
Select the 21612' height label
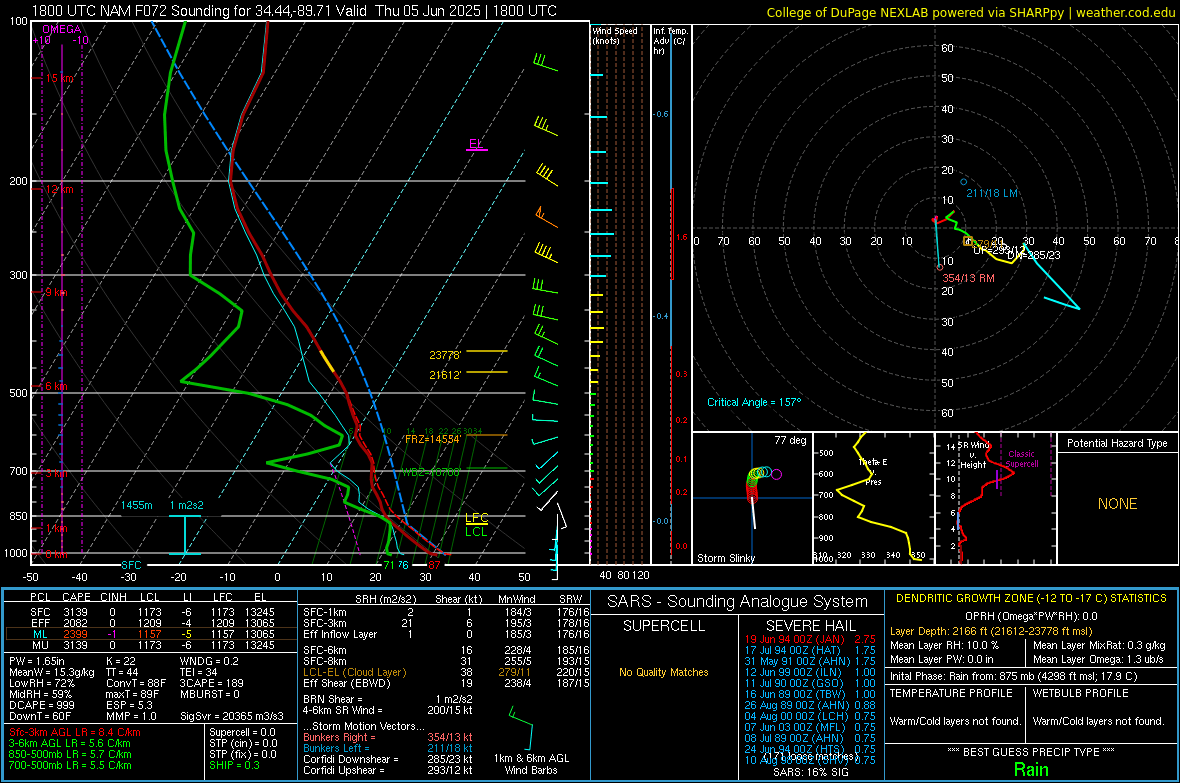coord(445,375)
